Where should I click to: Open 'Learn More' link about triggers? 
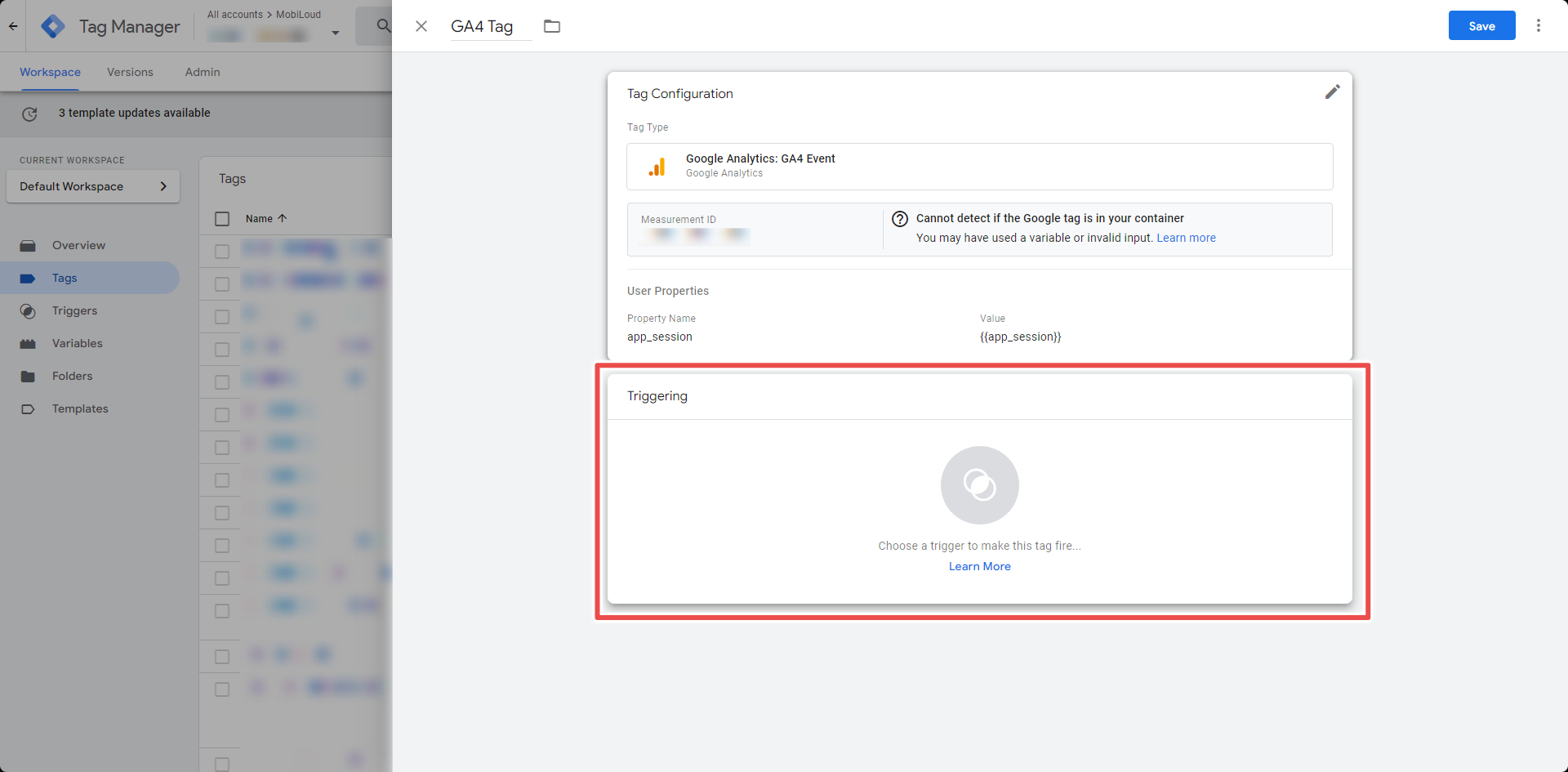(x=979, y=566)
